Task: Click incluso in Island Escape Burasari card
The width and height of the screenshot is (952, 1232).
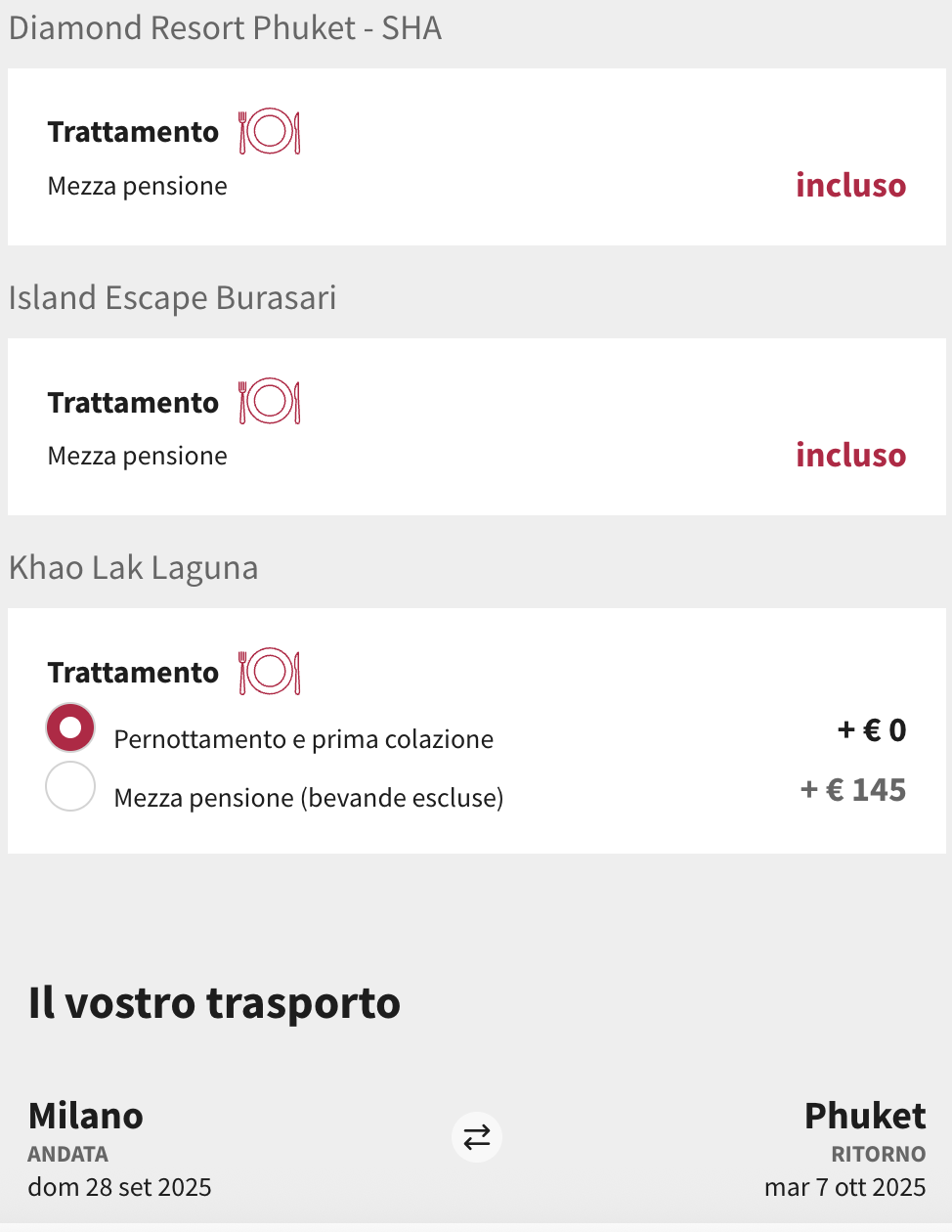Action: (850, 455)
